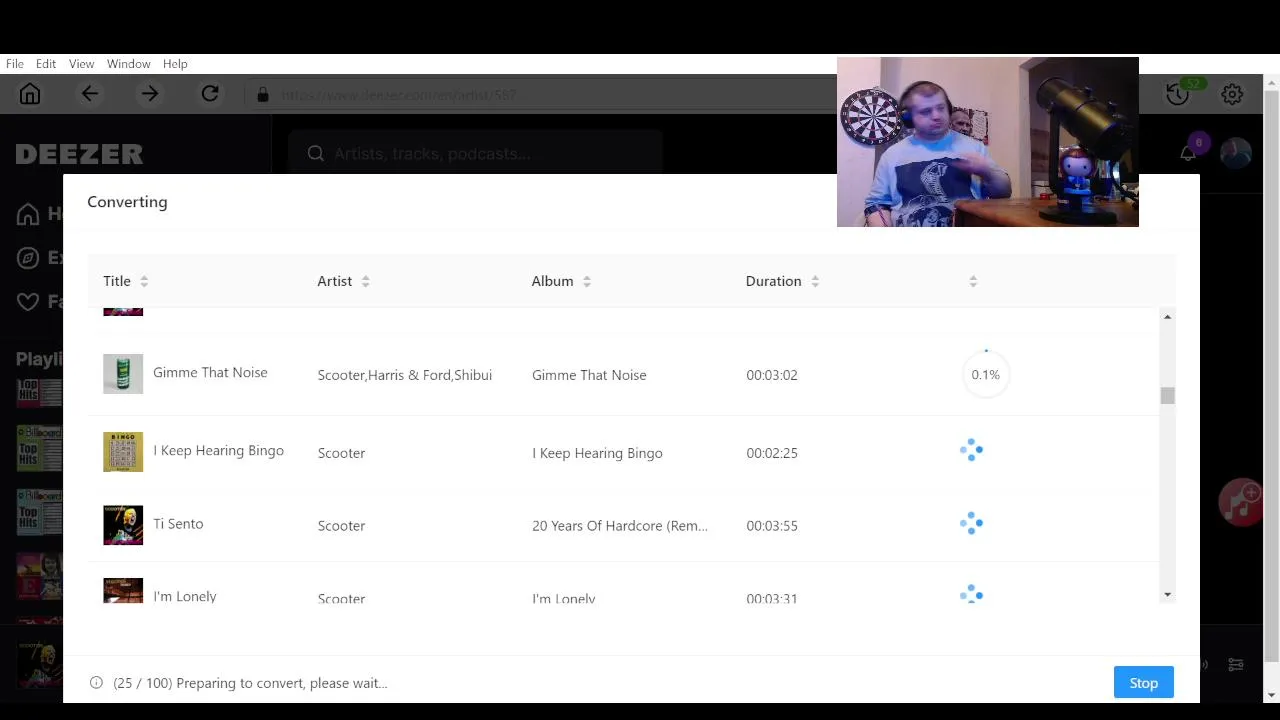1280x720 pixels.
Task: Click the duration value 00:03:02
Action: pyautogui.click(x=772, y=375)
